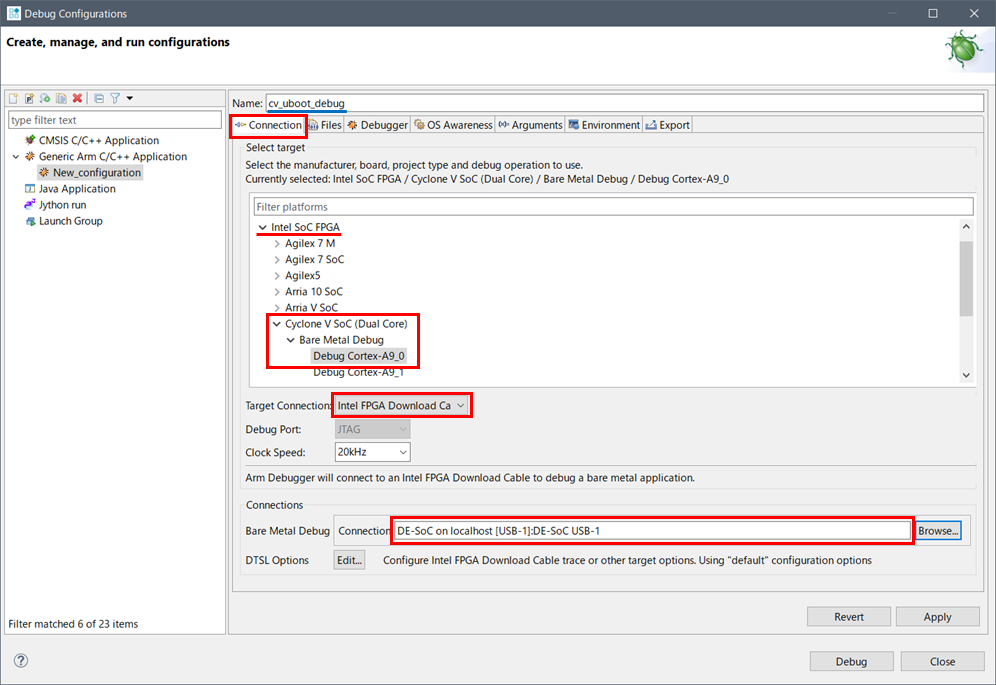Click the New launch configuration icon
Image resolution: width=996 pixels, height=685 pixels.
click(x=14, y=98)
